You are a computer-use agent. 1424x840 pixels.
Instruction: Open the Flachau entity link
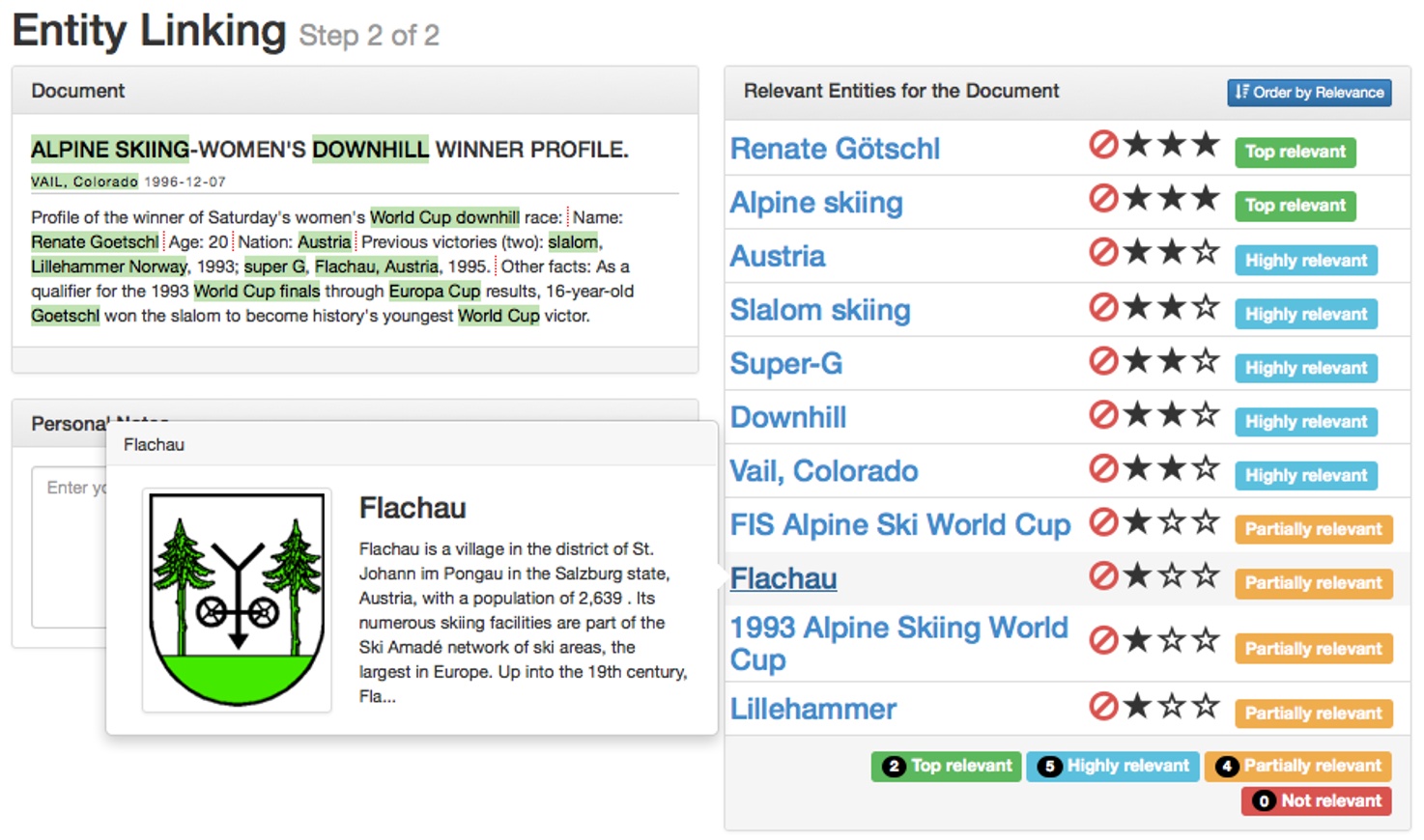point(783,577)
